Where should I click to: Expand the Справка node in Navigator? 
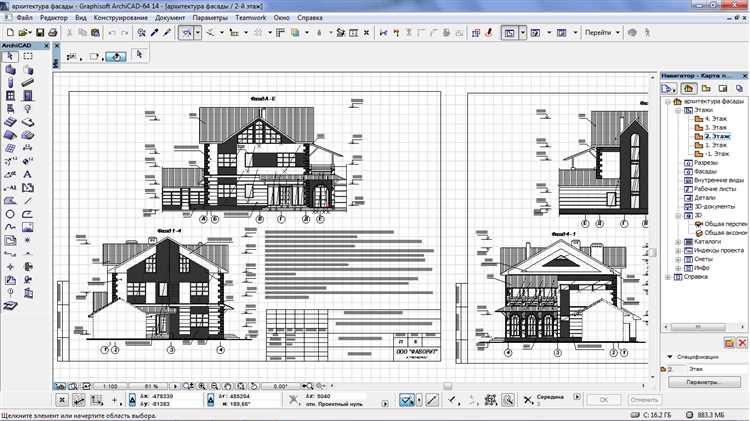[668, 277]
